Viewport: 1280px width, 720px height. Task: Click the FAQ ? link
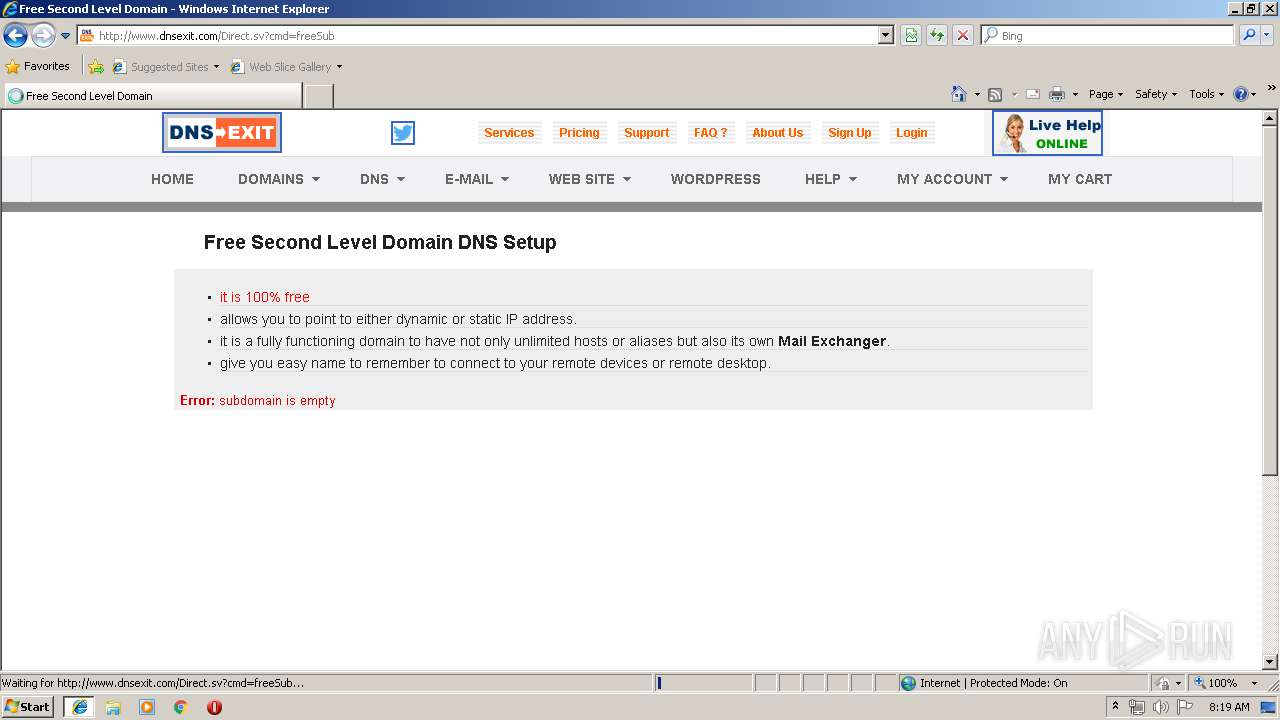tap(711, 133)
